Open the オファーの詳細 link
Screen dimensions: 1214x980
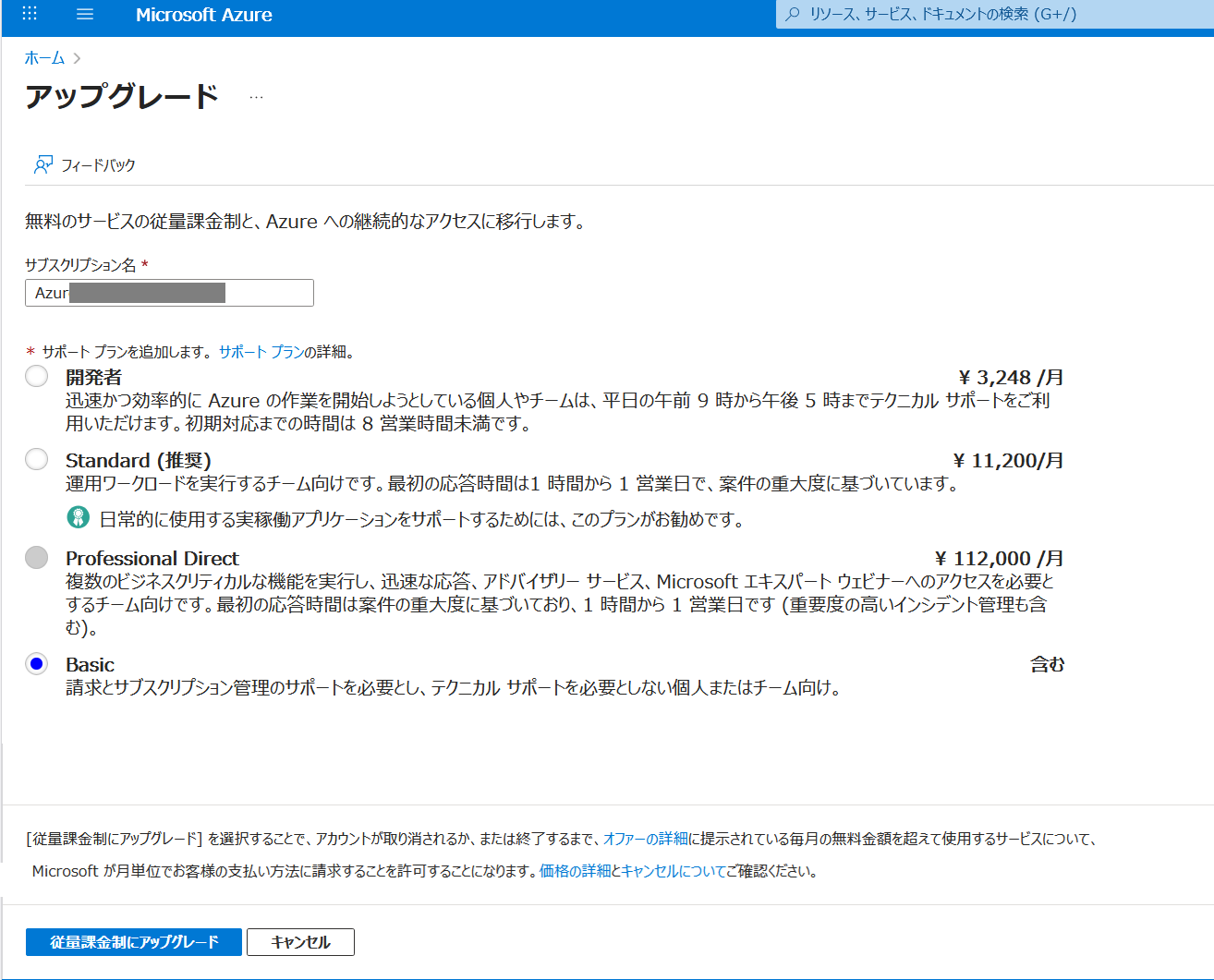click(x=646, y=839)
